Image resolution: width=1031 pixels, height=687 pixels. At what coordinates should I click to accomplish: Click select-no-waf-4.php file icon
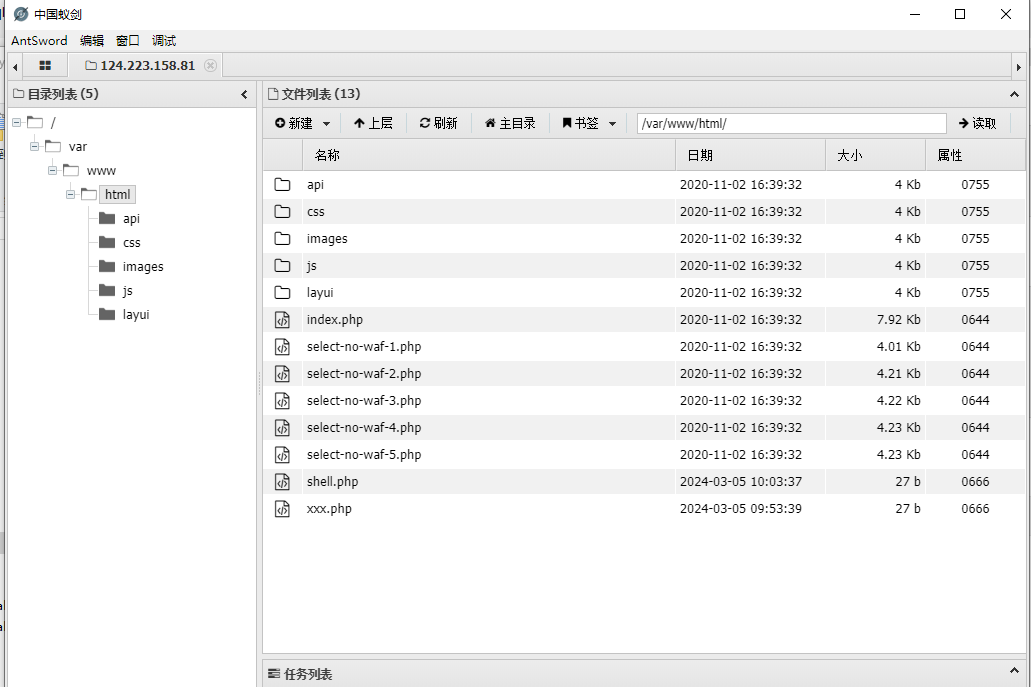tap(282, 427)
